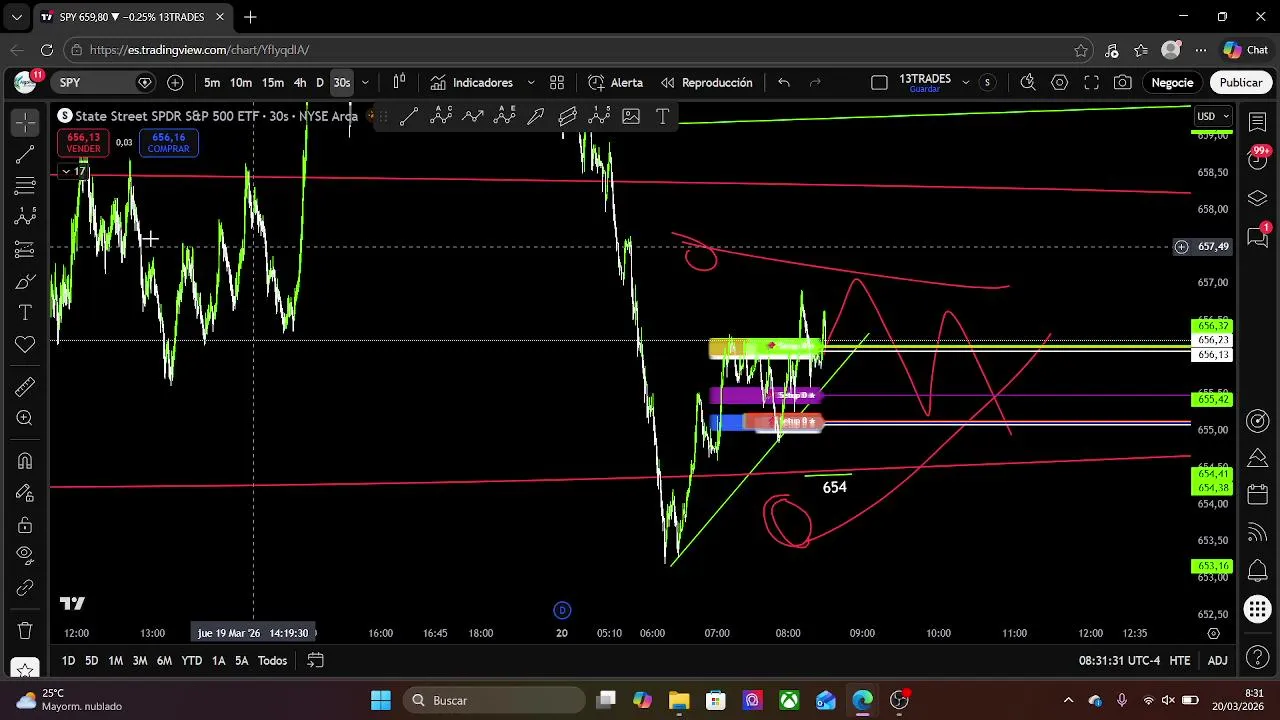
Task: Select the crosshair cursor tool
Action: pos(25,122)
